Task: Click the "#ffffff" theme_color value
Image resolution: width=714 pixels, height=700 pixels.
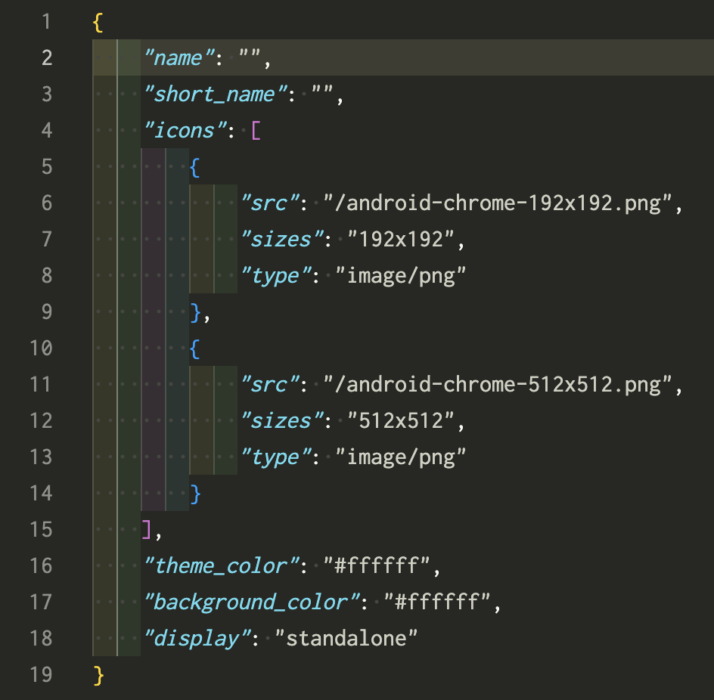Action: [377, 566]
